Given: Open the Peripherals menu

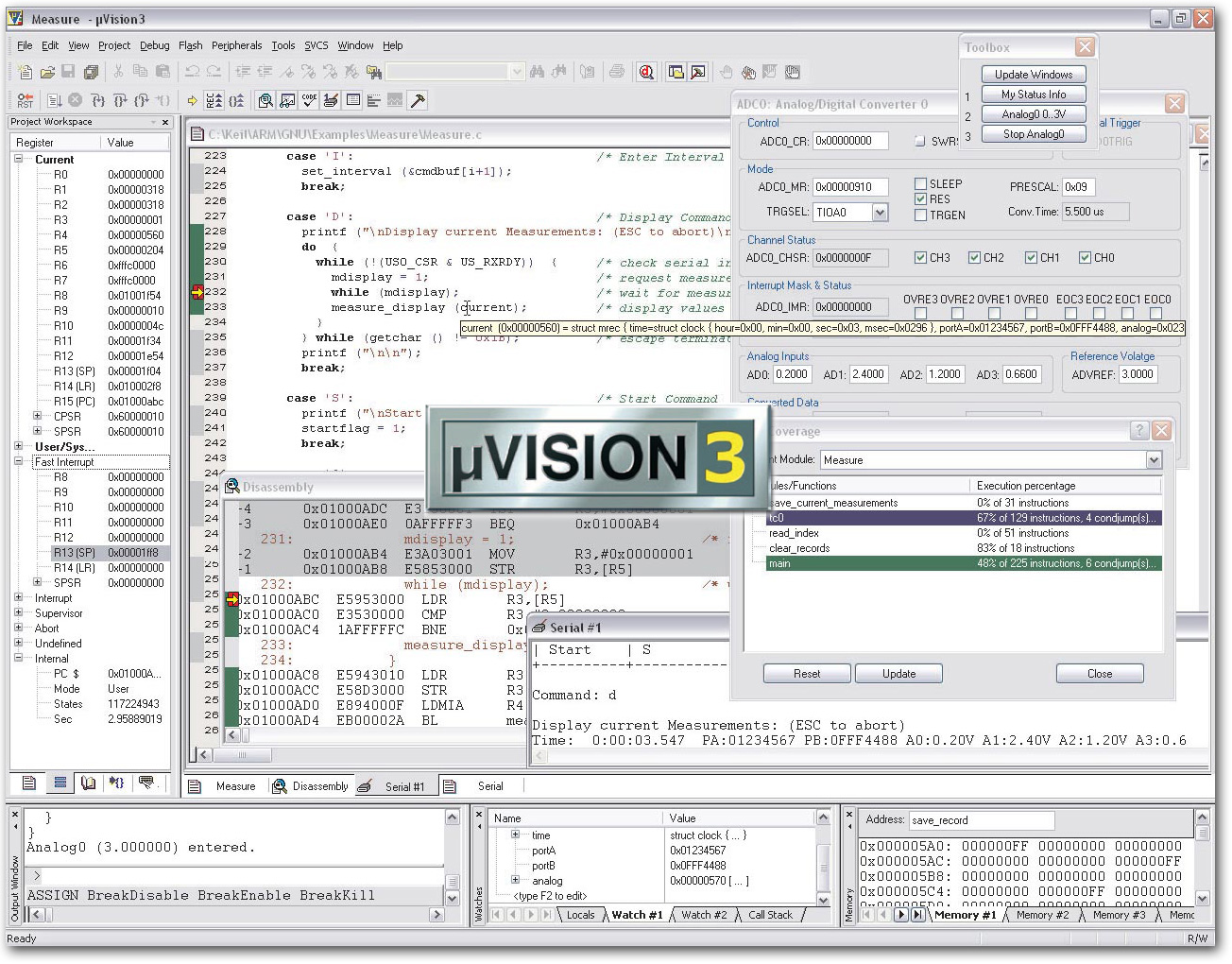Looking at the screenshot, I should click(236, 45).
